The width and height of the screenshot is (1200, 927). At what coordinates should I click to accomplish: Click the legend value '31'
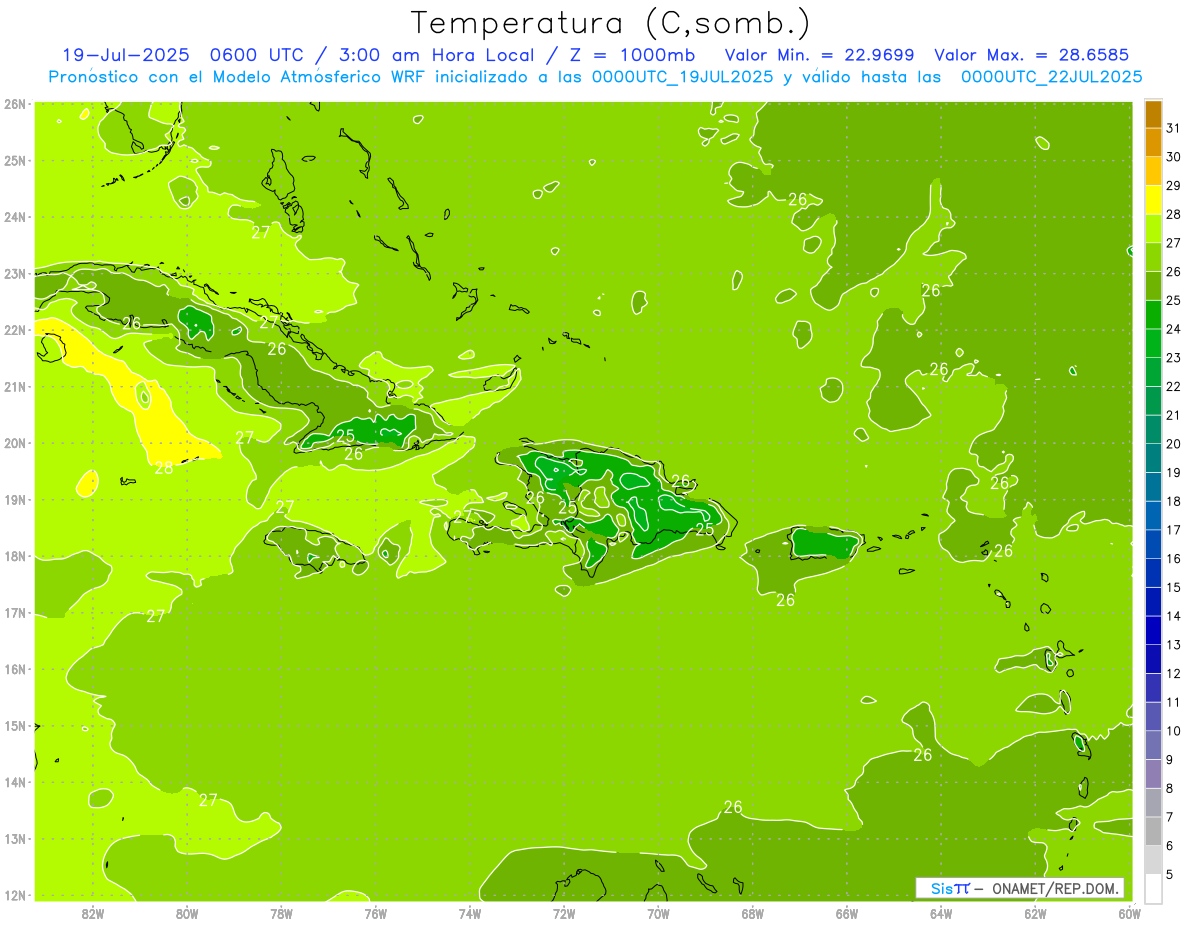click(1173, 128)
